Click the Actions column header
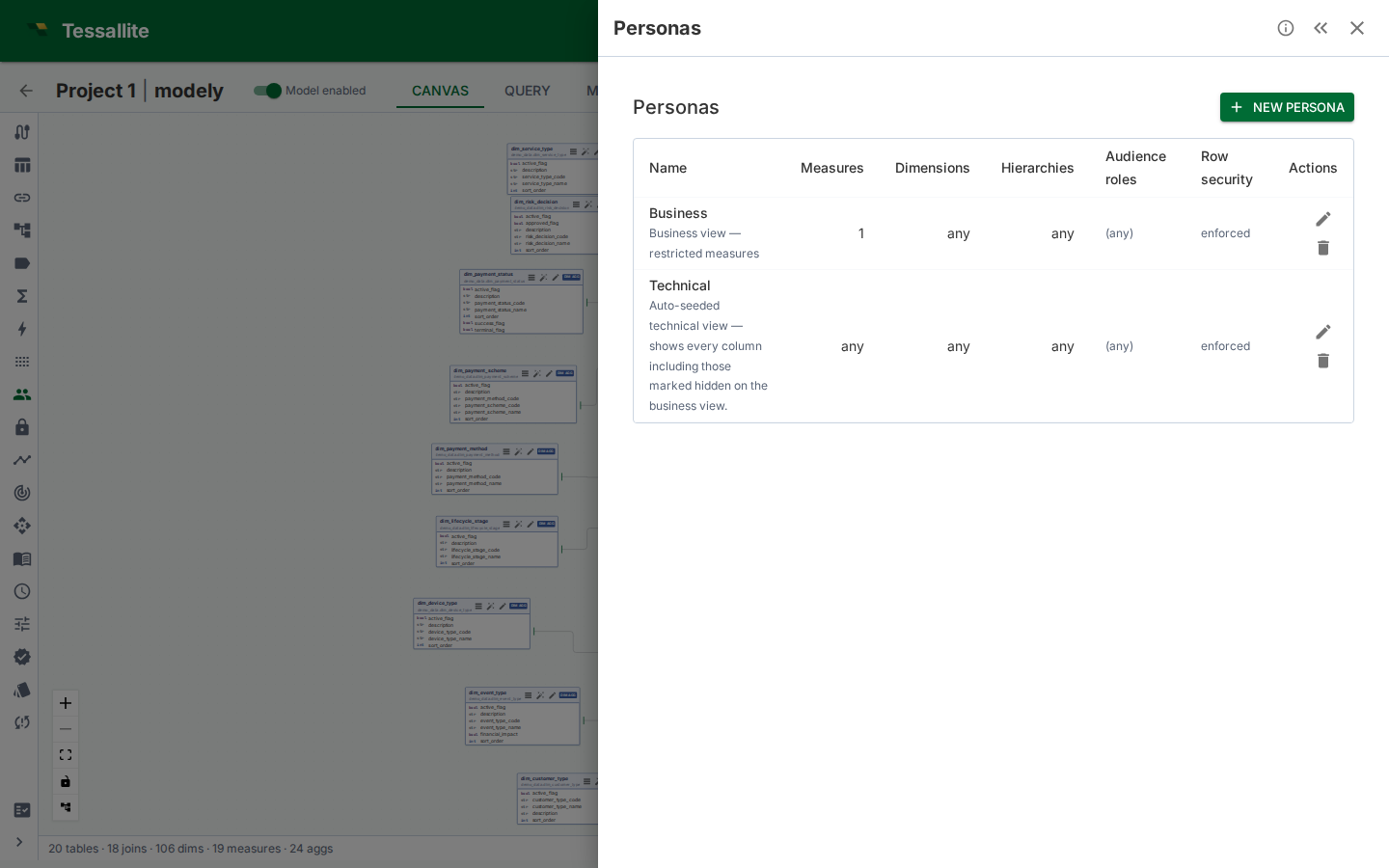 [1313, 168]
